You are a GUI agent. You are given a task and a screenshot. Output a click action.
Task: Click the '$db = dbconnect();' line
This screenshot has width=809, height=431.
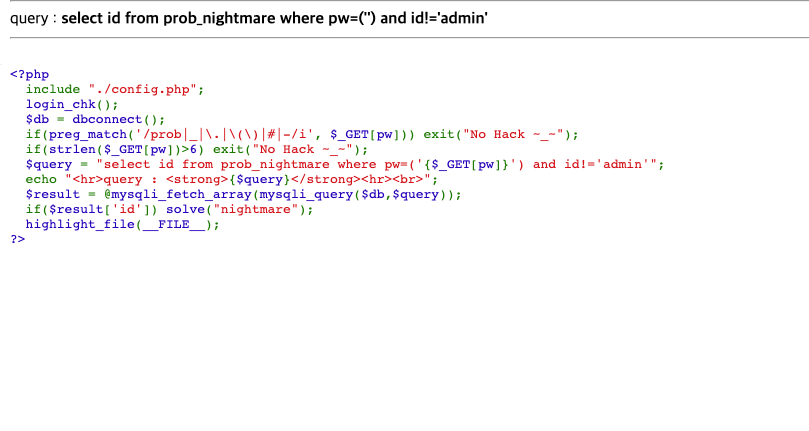tap(95, 119)
